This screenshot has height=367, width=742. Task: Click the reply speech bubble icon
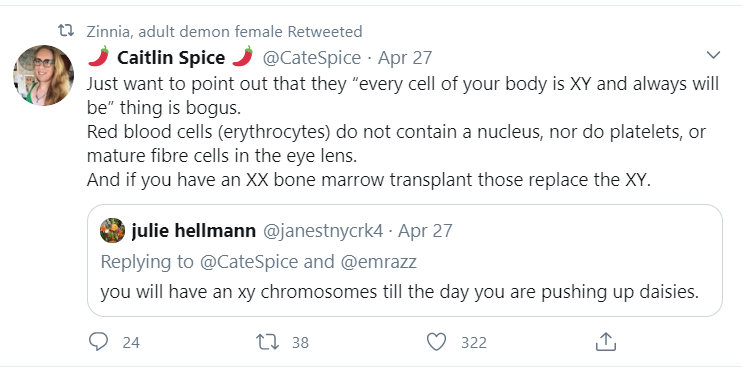pyautogui.click(x=98, y=341)
